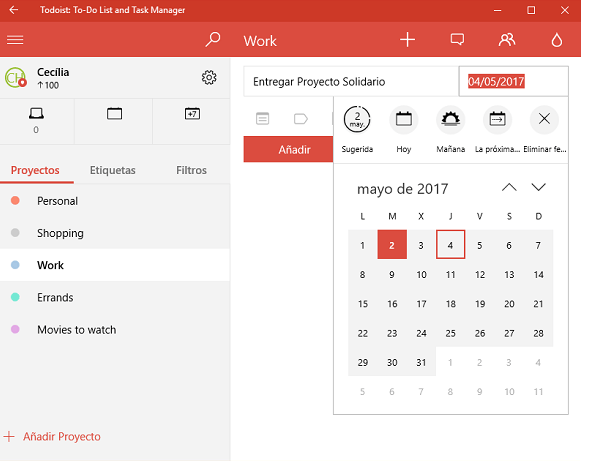This screenshot has width=600, height=462.
Task: Select grayed June 11 in calendar
Action: [538, 392]
